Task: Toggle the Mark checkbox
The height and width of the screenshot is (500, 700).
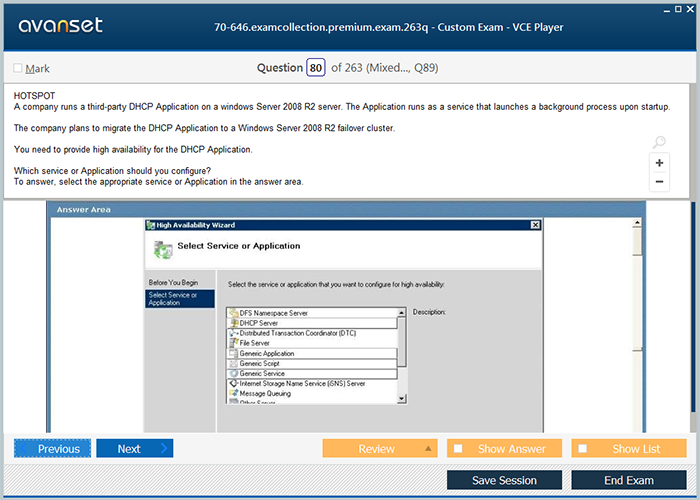Action: (18, 68)
